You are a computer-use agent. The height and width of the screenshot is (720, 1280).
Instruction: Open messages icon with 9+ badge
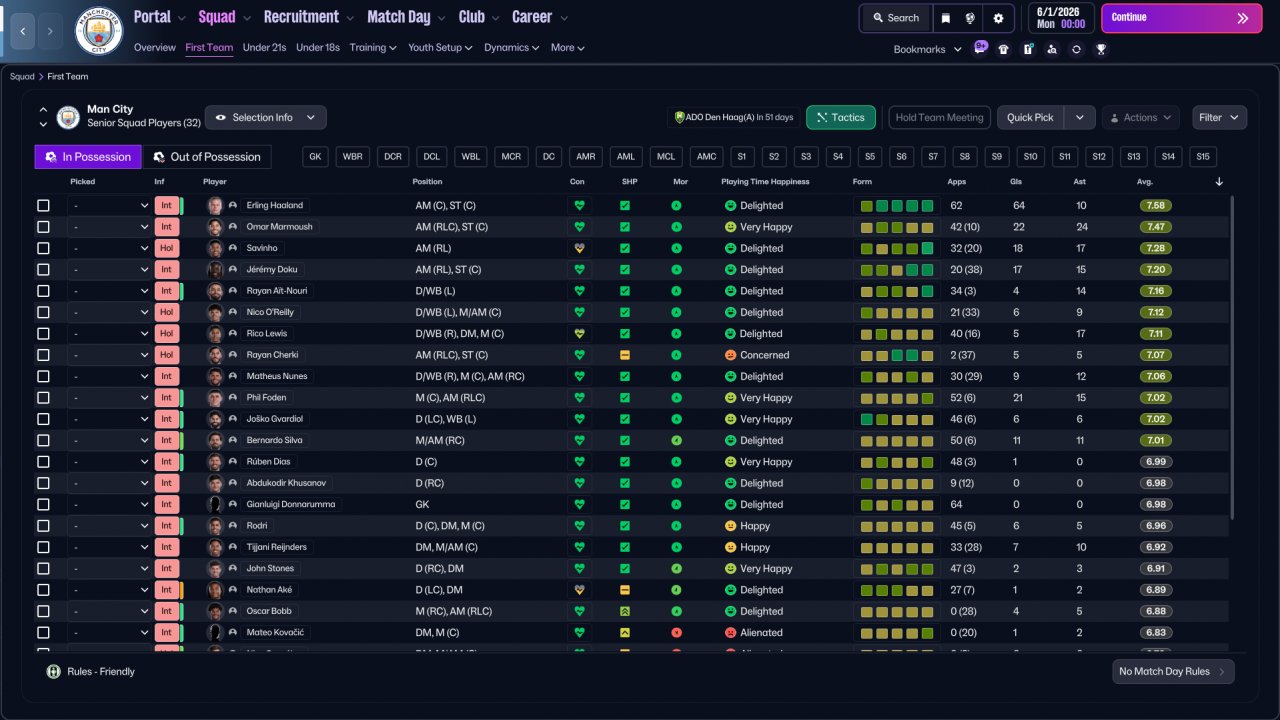(980, 48)
